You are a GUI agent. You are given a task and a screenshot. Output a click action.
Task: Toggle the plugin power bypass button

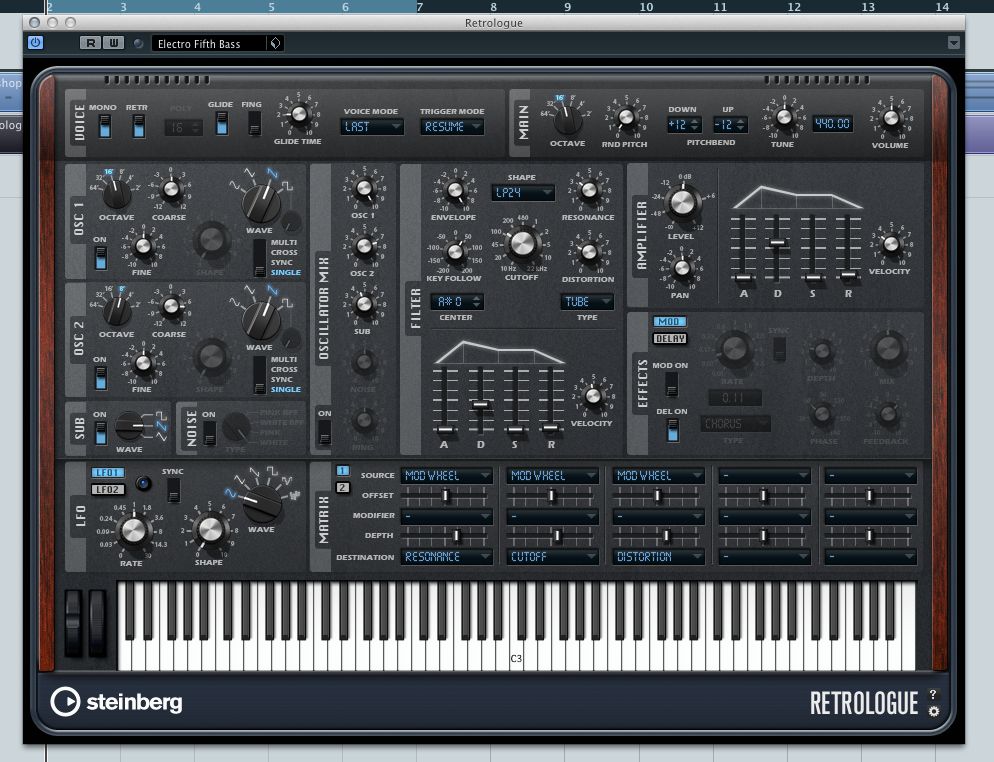(36, 43)
